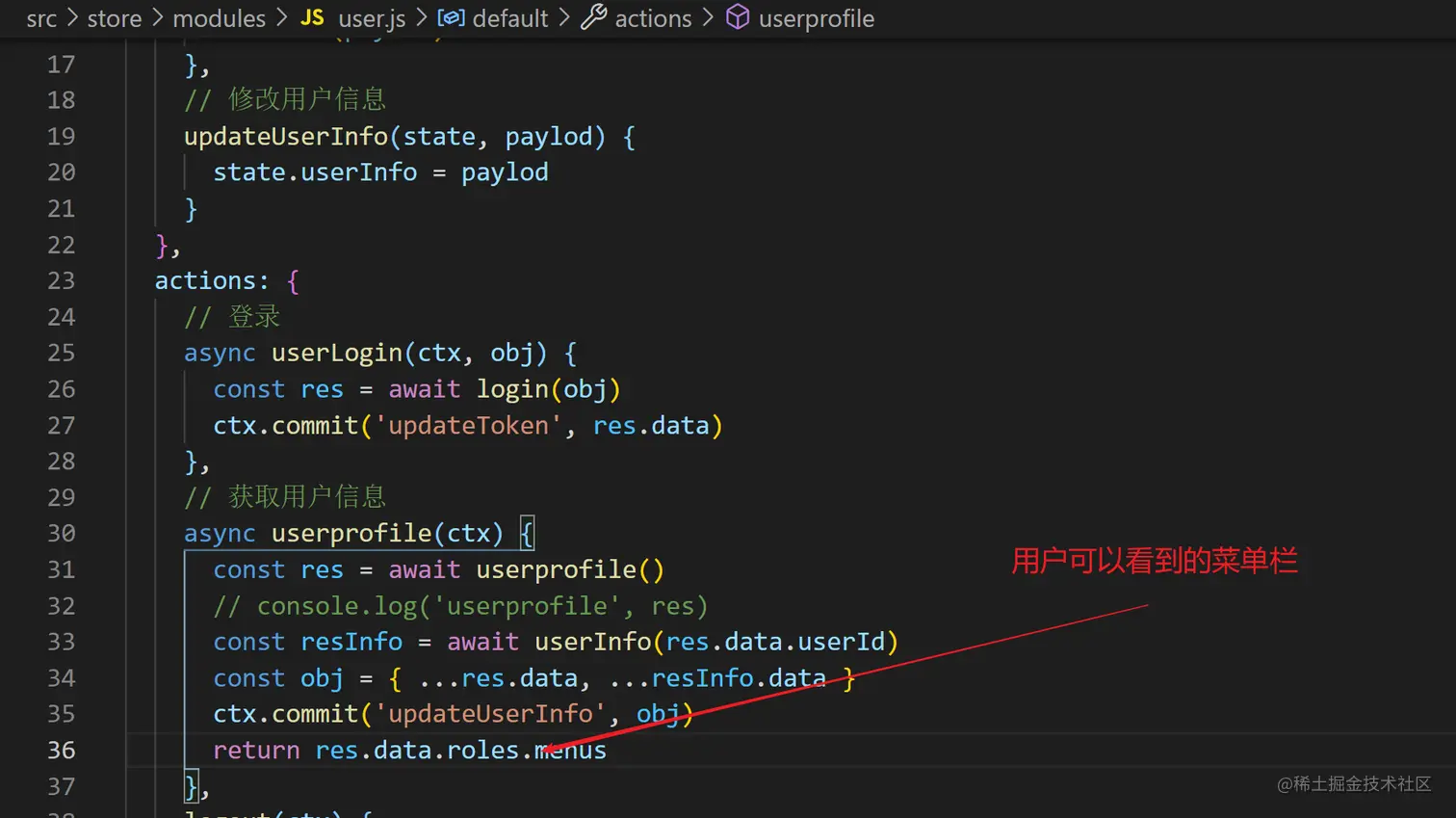
Task: Click the "const res = await userprofile()" line
Action: (x=439, y=569)
